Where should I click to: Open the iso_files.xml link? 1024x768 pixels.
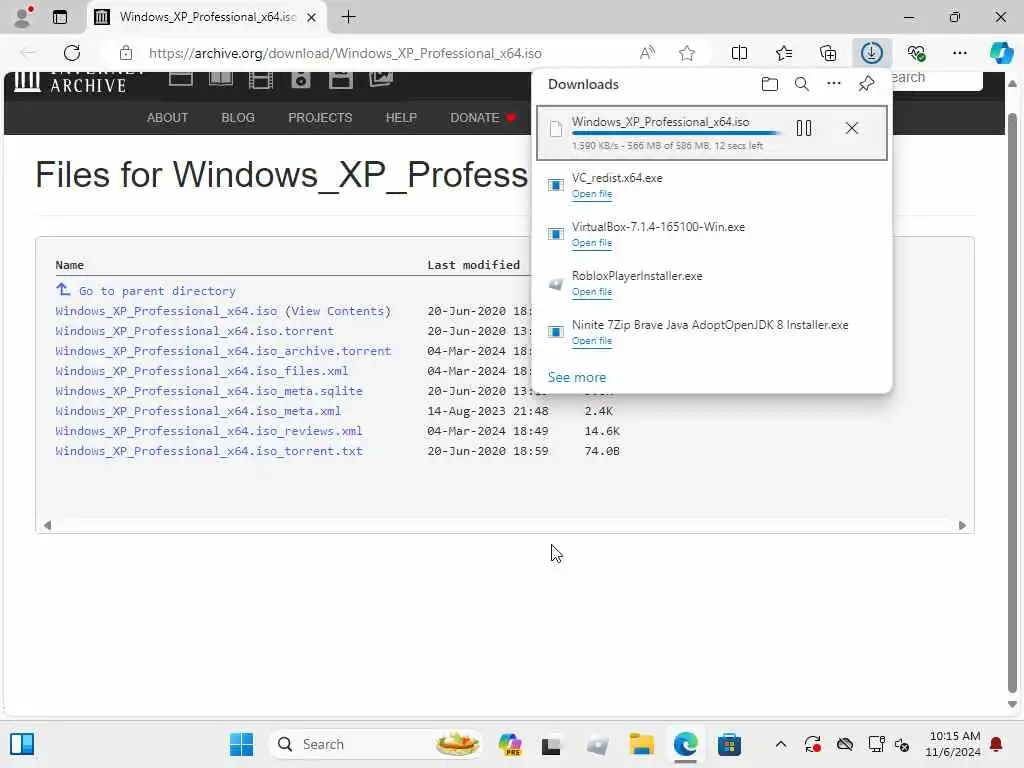tap(202, 371)
